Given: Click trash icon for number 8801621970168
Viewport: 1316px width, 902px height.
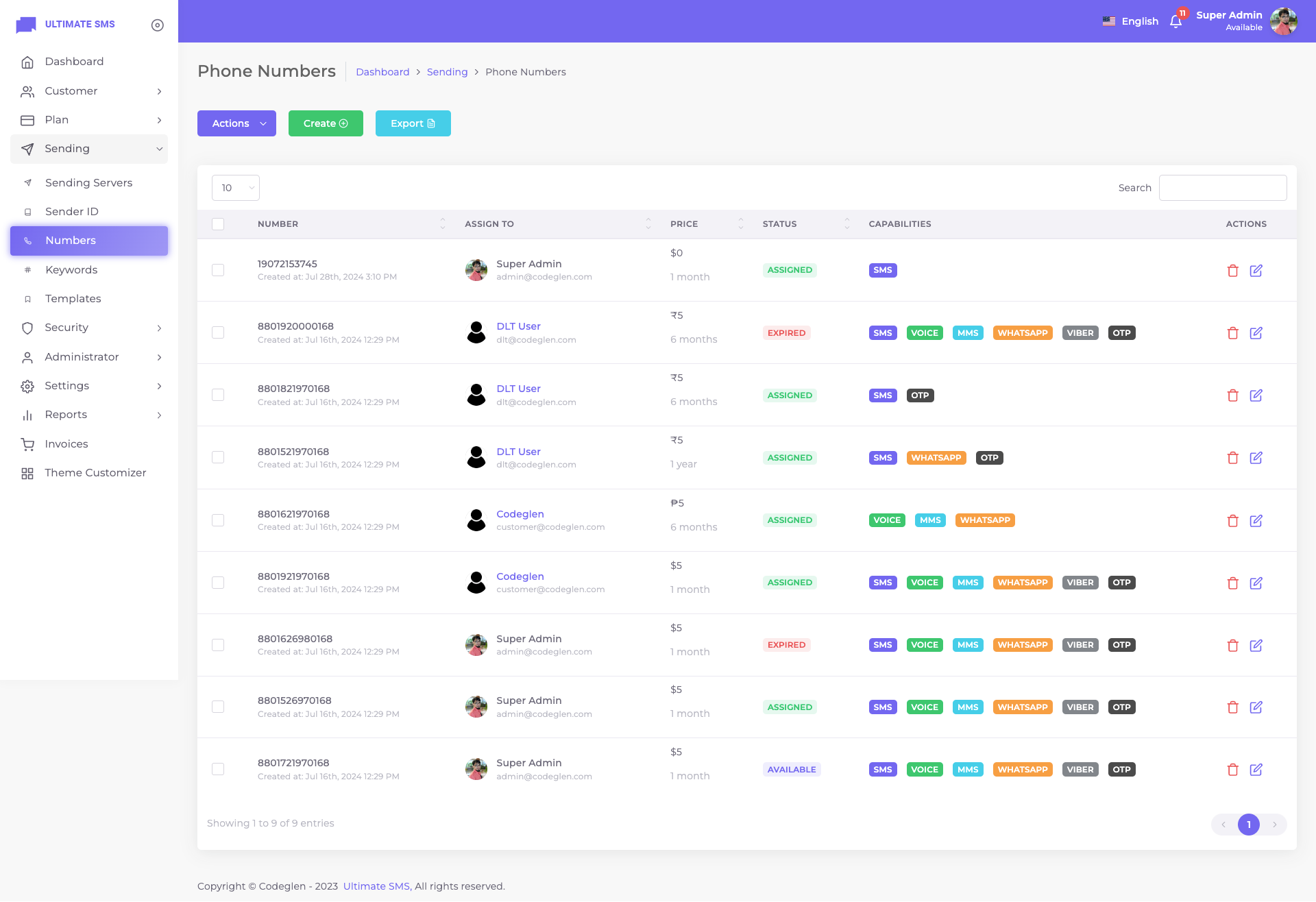Looking at the screenshot, I should point(1232,521).
